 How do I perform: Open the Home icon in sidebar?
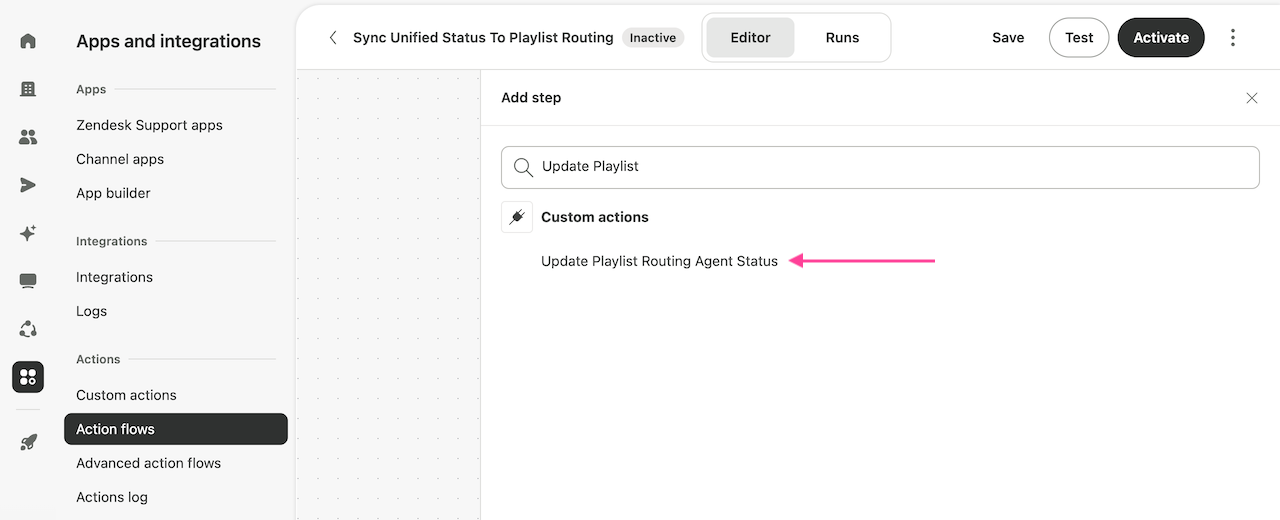[28, 41]
